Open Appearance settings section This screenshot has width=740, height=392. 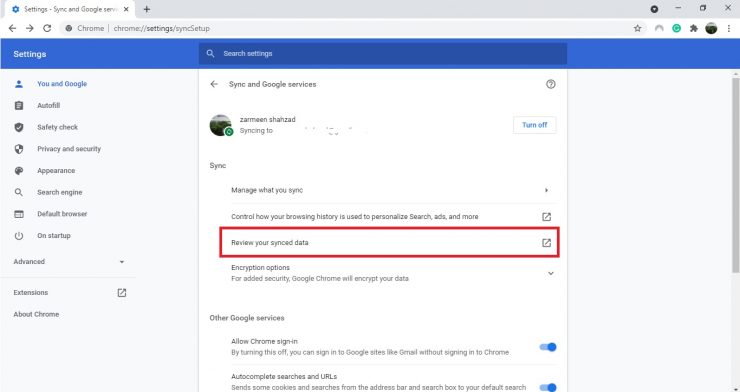(56, 171)
